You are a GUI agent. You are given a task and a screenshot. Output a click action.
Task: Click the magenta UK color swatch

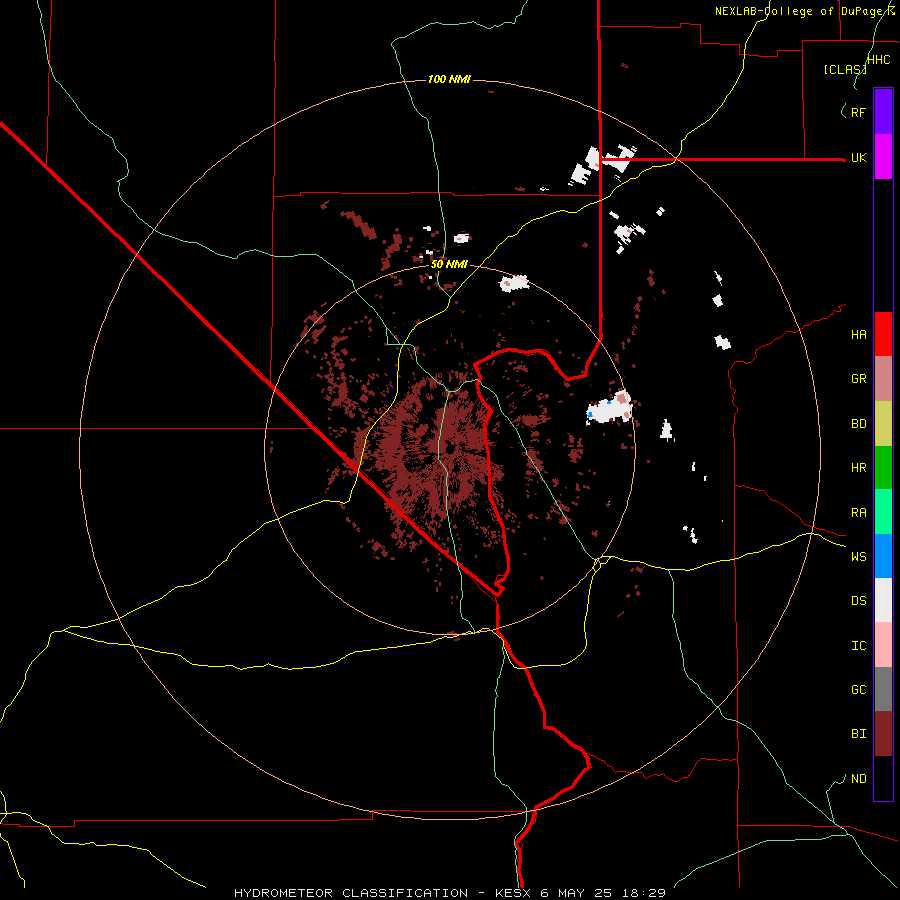pyautogui.click(x=883, y=157)
